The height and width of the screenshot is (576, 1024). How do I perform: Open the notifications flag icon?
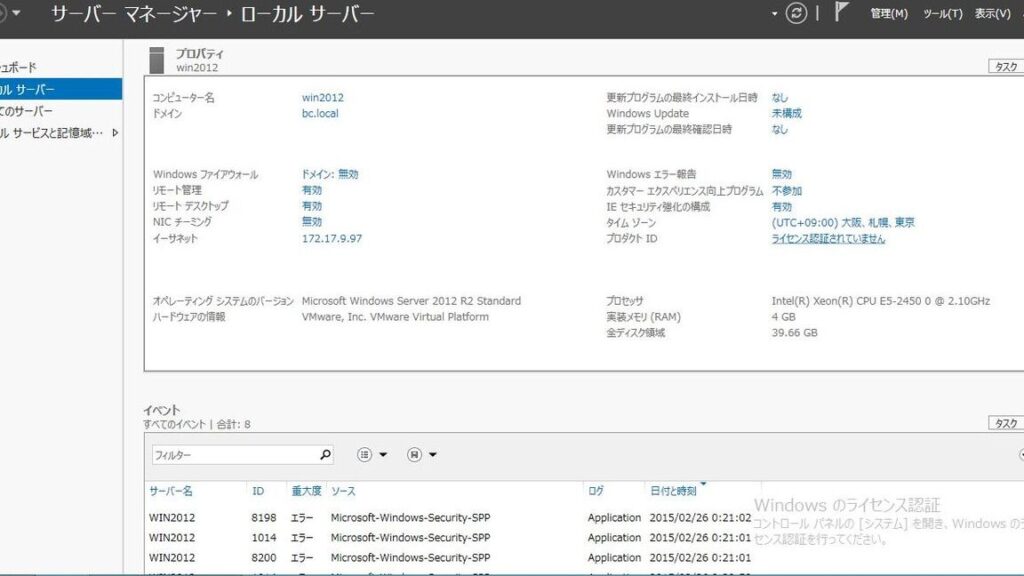coord(841,12)
